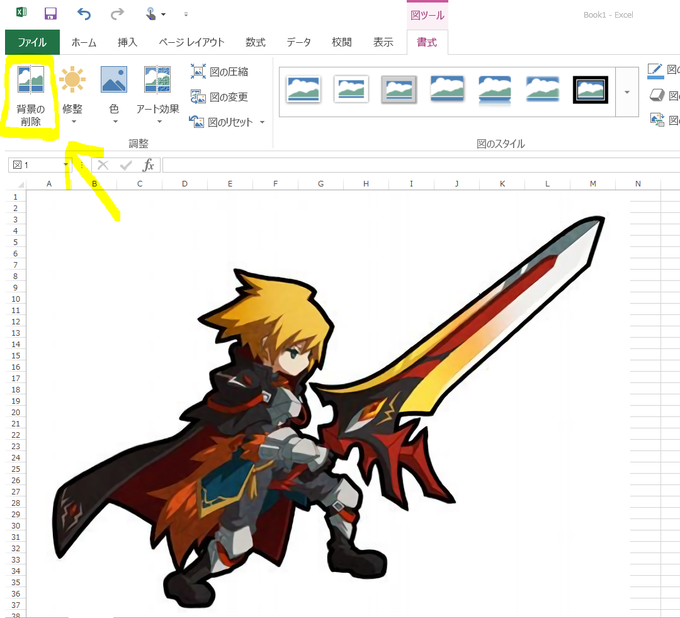
Task: Click 背景の削除 (Remove Background)
Action: click(30, 96)
